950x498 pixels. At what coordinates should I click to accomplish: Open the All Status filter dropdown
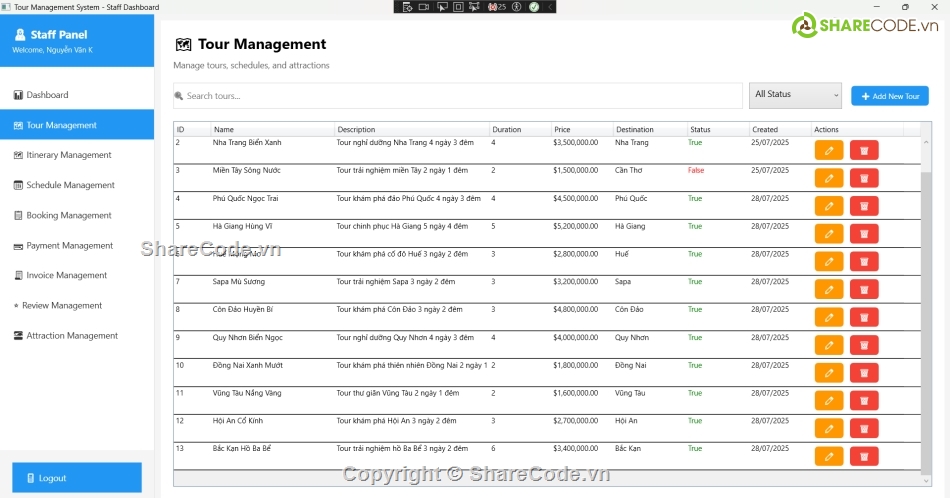click(795, 95)
